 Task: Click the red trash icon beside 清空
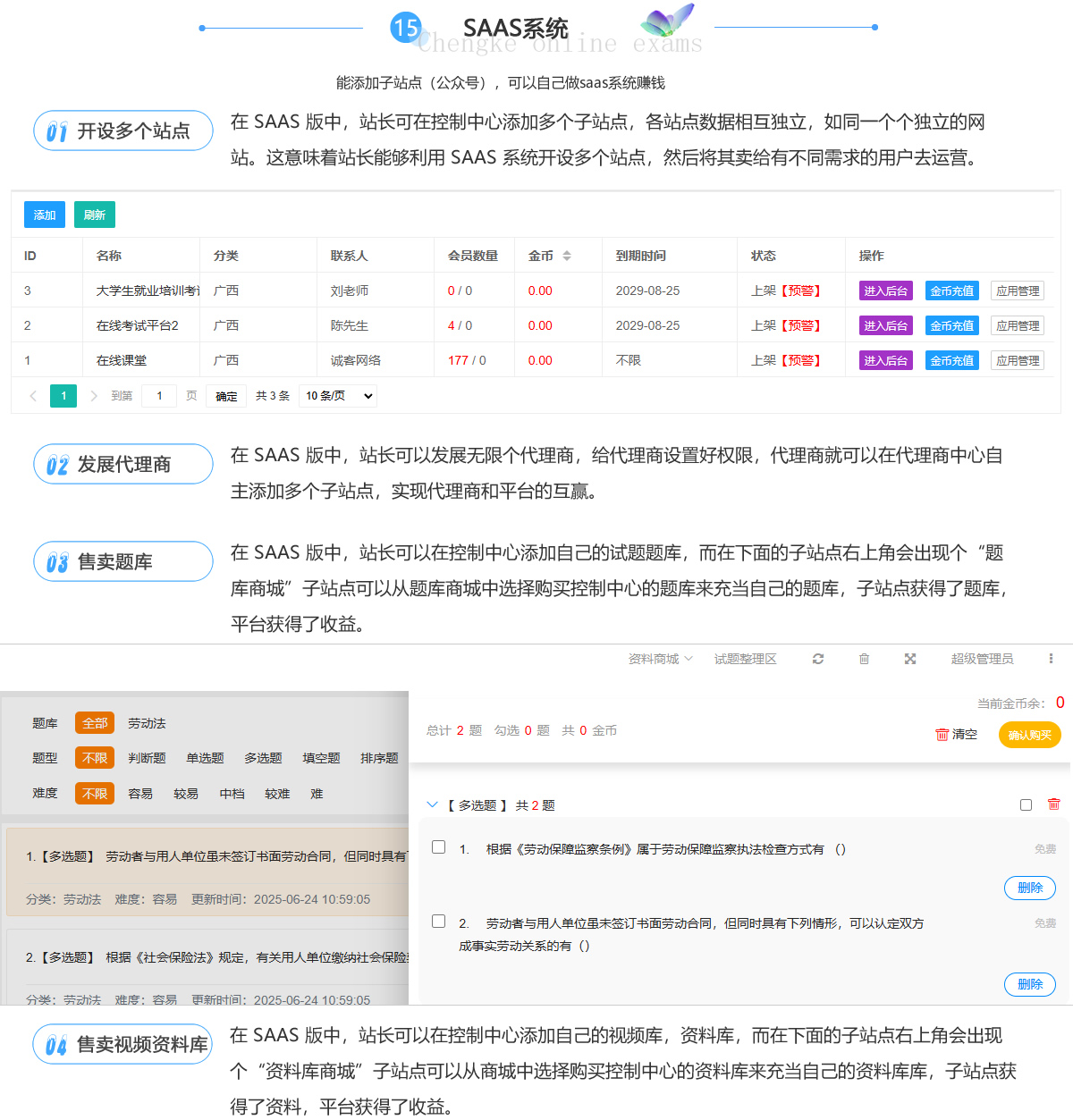click(942, 735)
